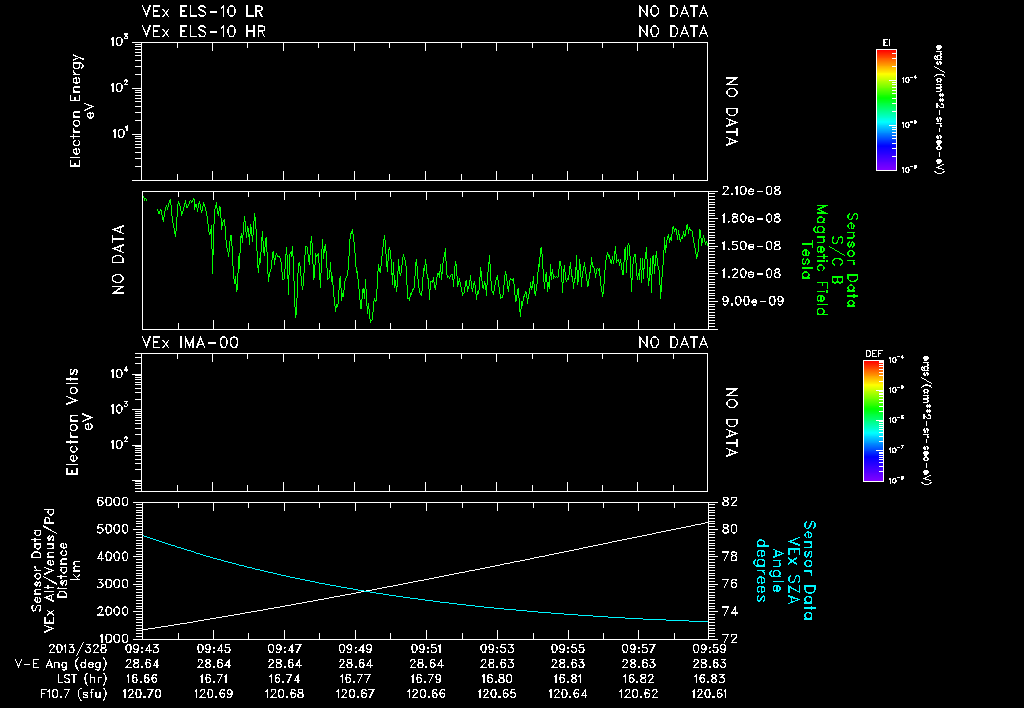Click the green 'Magnetic Field Tesla' axis label
The width and height of the screenshot is (1024, 708).
coord(814,260)
